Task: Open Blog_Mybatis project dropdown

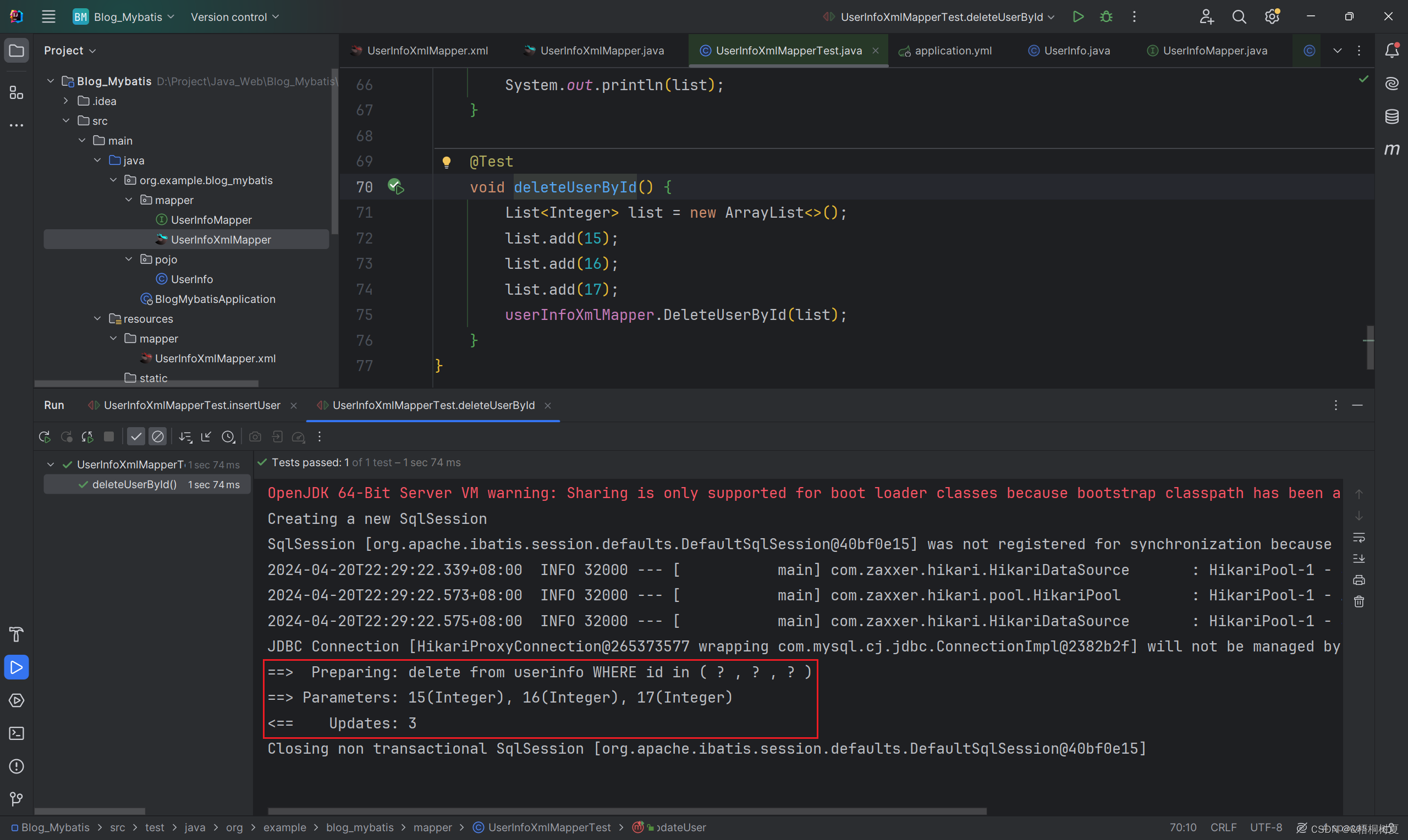Action: point(123,17)
